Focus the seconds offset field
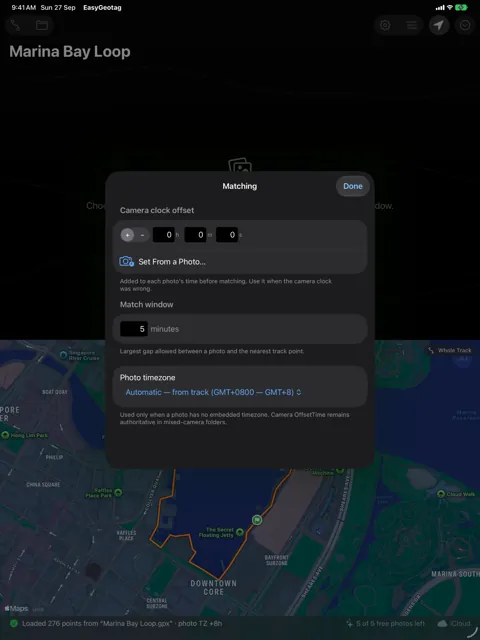The height and width of the screenshot is (640, 480). (227, 235)
